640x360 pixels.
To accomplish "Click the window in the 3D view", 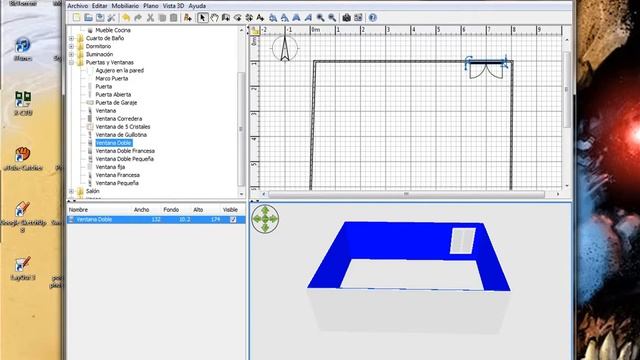I will (x=463, y=241).
